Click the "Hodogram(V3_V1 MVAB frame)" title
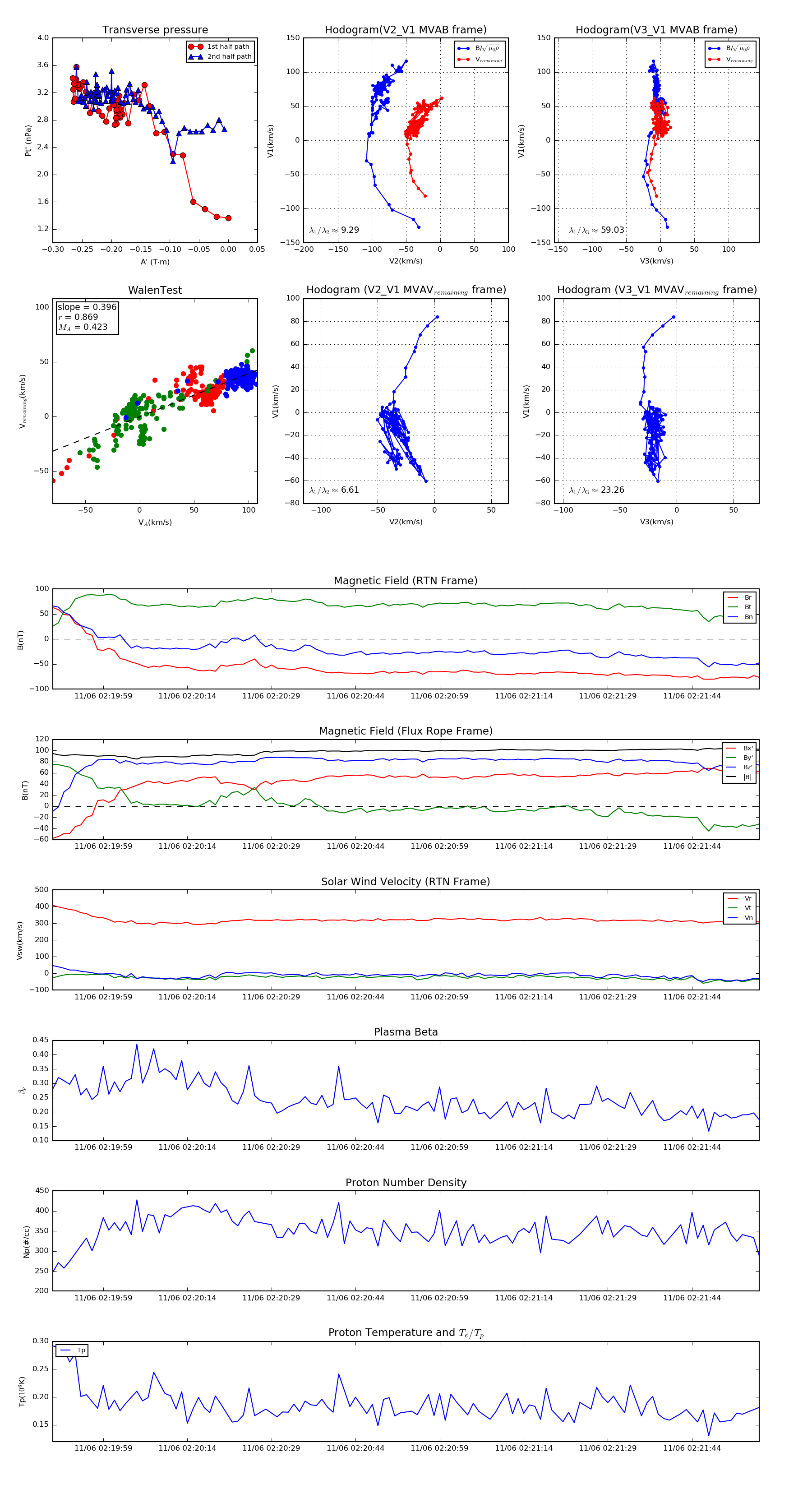Image resolution: width=812 pixels, height=1489 pixels. point(656,30)
